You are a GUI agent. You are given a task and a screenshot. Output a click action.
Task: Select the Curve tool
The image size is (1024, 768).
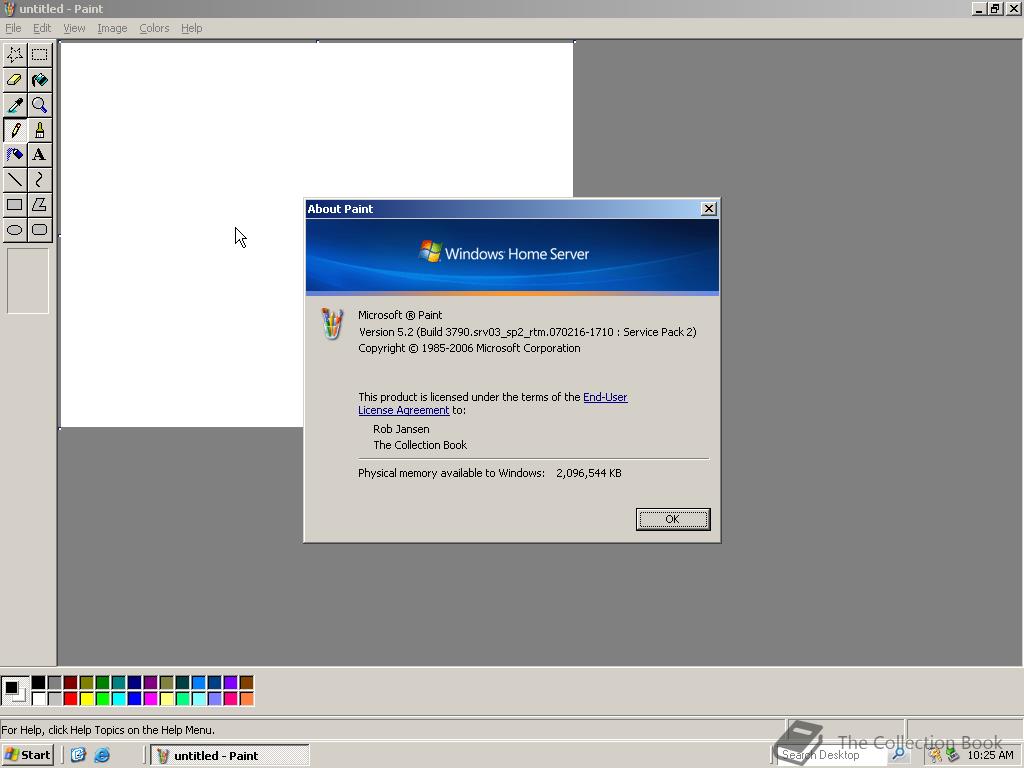[x=40, y=180]
